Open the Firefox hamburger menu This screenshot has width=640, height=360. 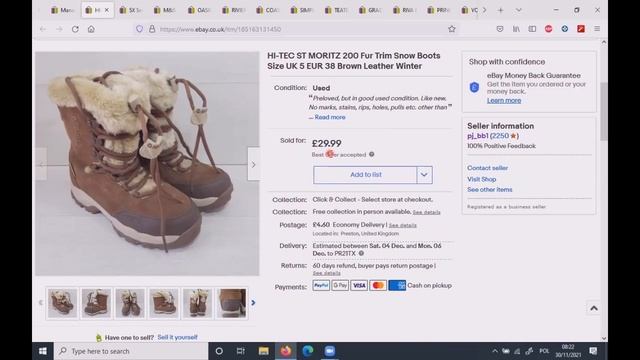[x=597, y=29]
